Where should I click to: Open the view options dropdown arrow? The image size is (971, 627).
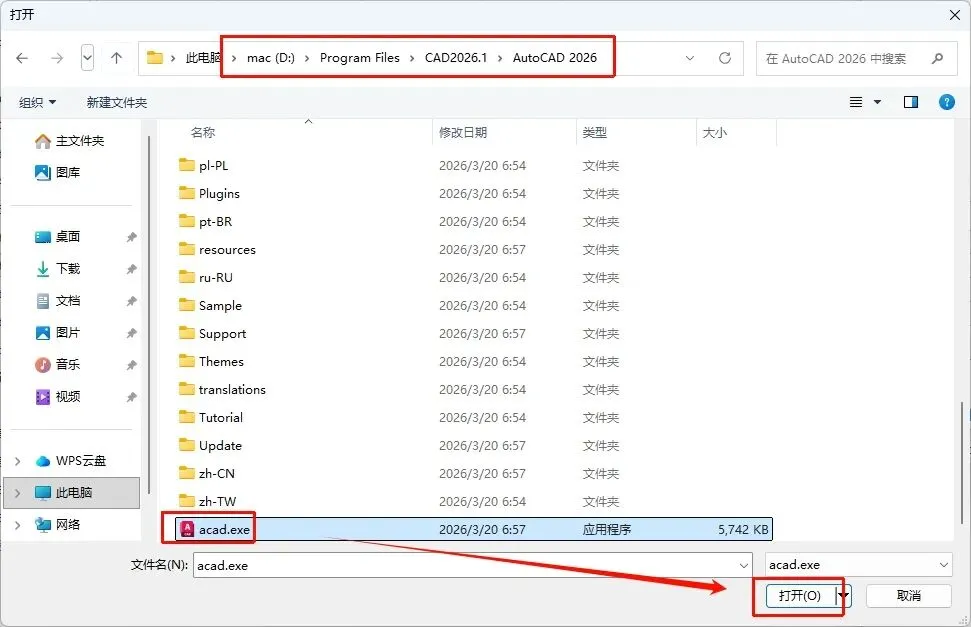[x=877, y=102]
